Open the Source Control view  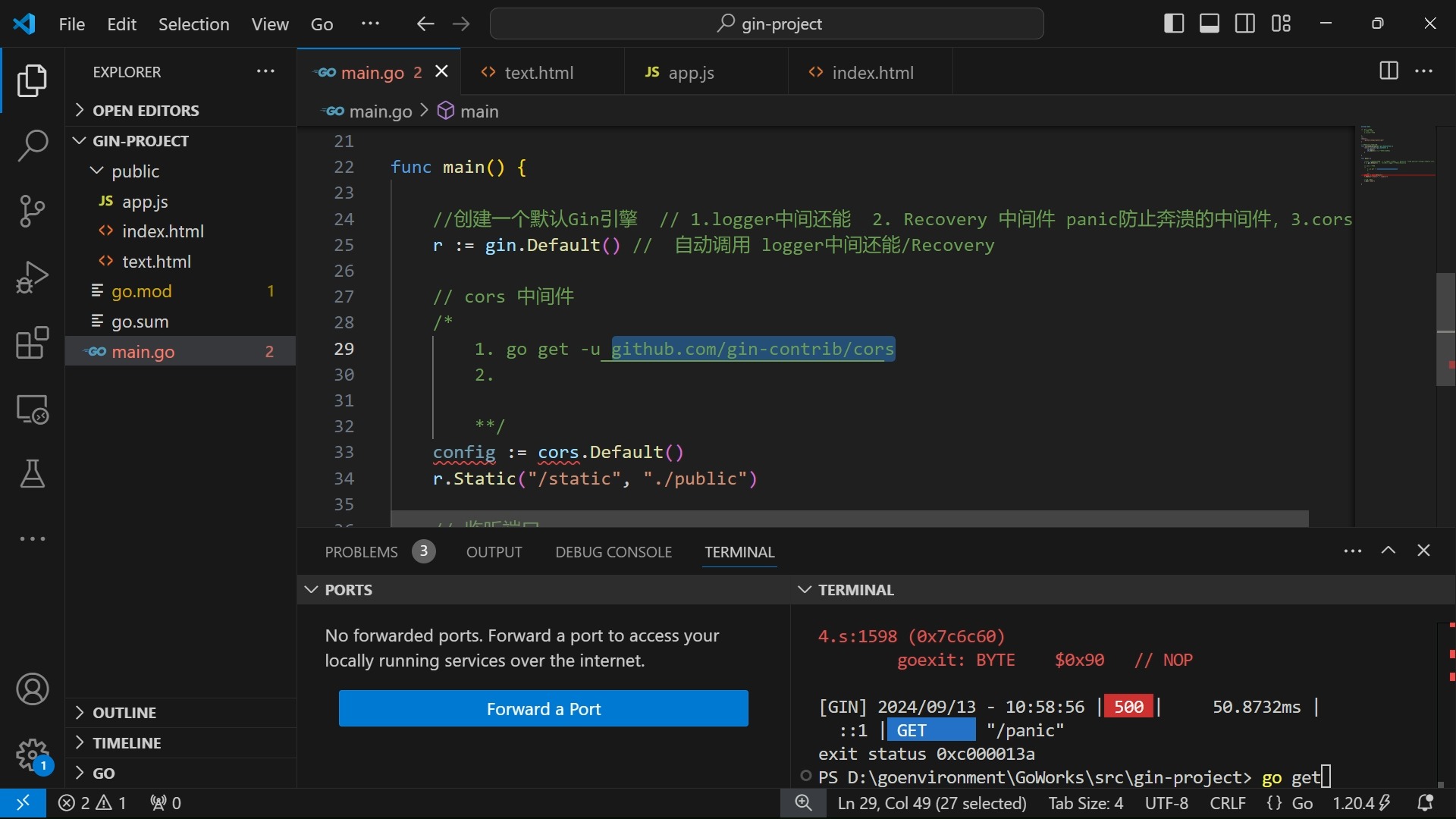(32, 211)
